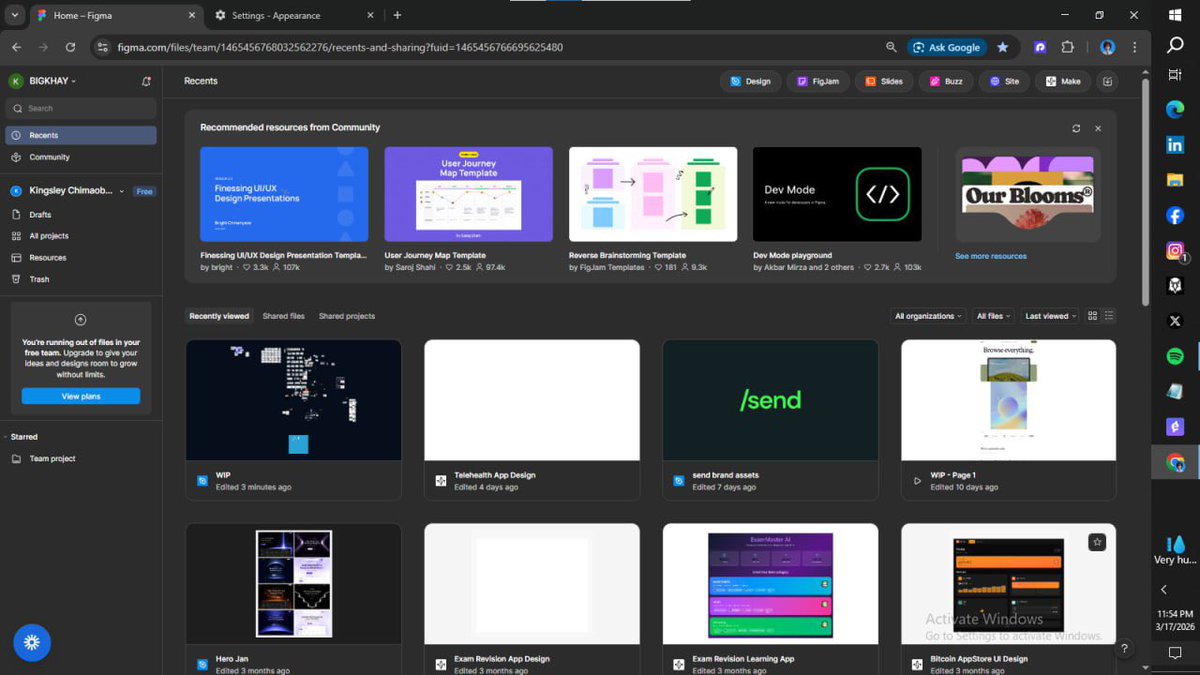
Task: Open the X app from the taskbar
Action: [x=1175, y=321]
